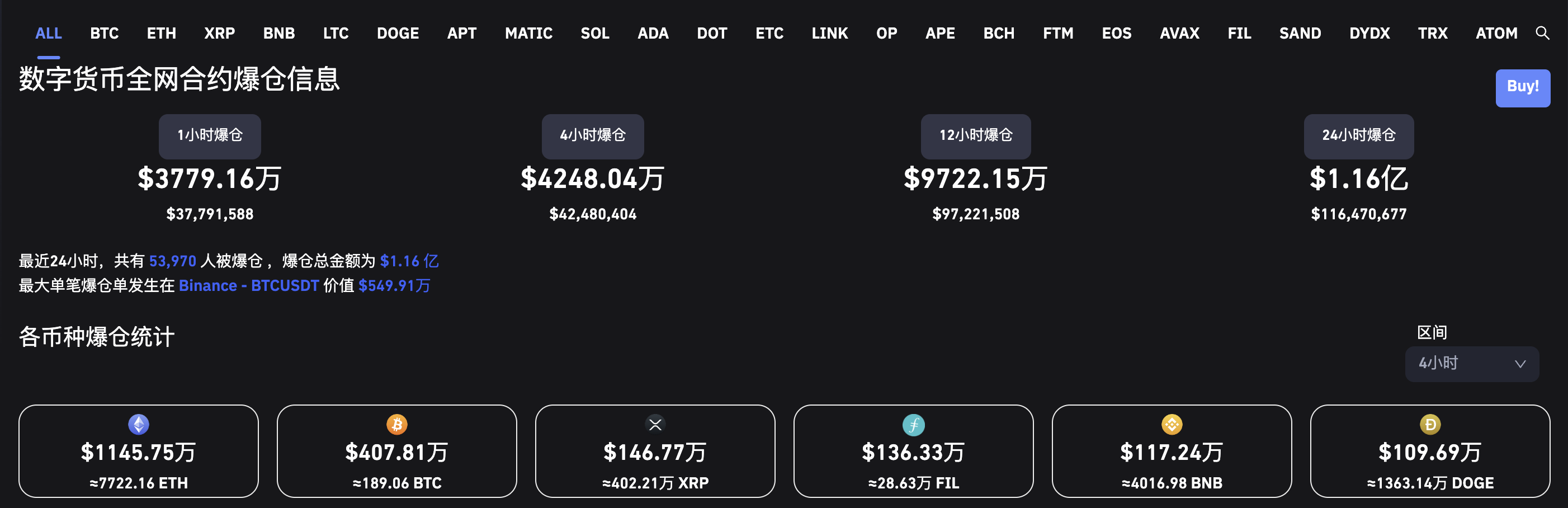Click the Dogecoin coin icon
1568x508 pixels.
[1430, 424]
